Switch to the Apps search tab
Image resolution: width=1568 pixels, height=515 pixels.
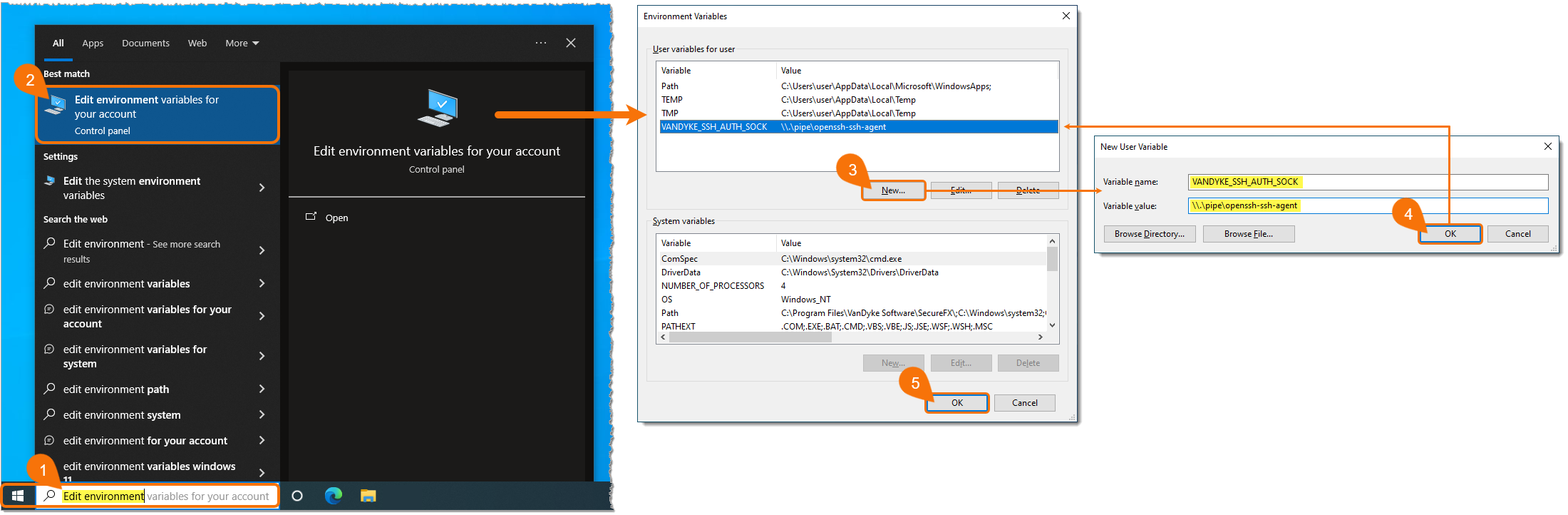[93, 44]
